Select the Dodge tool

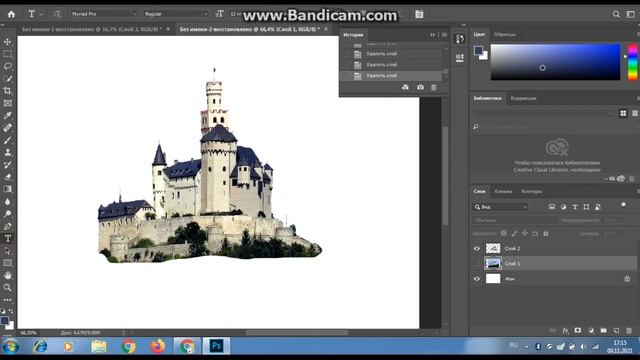[x=7, y=213]
